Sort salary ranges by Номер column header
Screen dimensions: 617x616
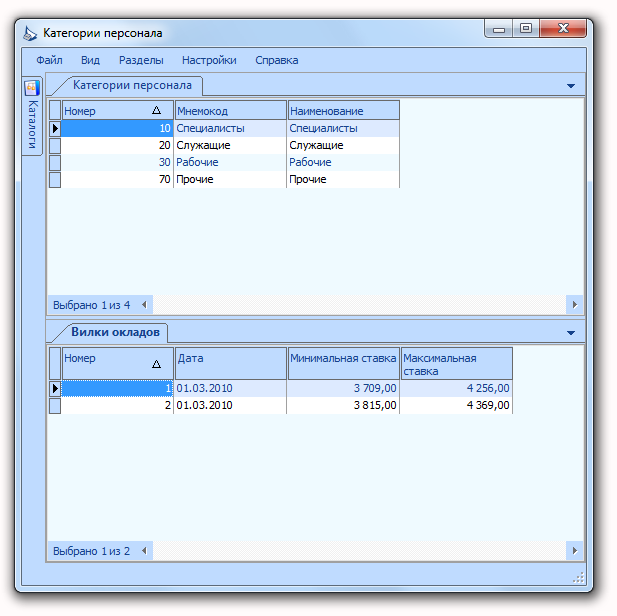coord(118,364)
